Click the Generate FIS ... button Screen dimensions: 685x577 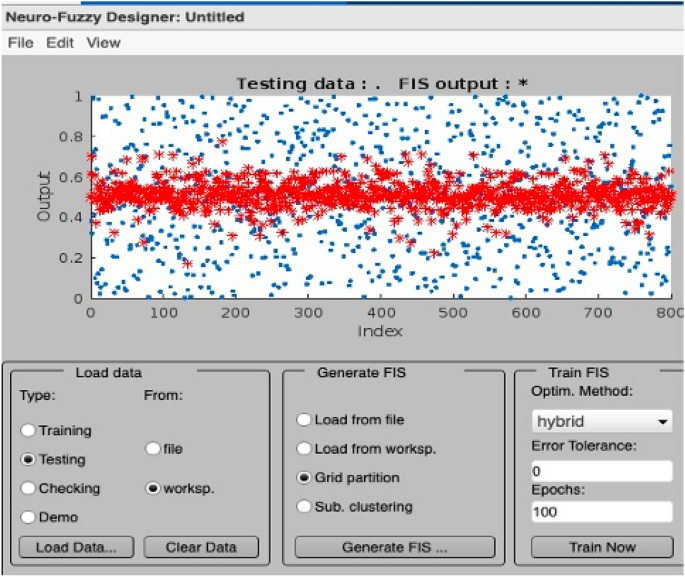point(395,547)
